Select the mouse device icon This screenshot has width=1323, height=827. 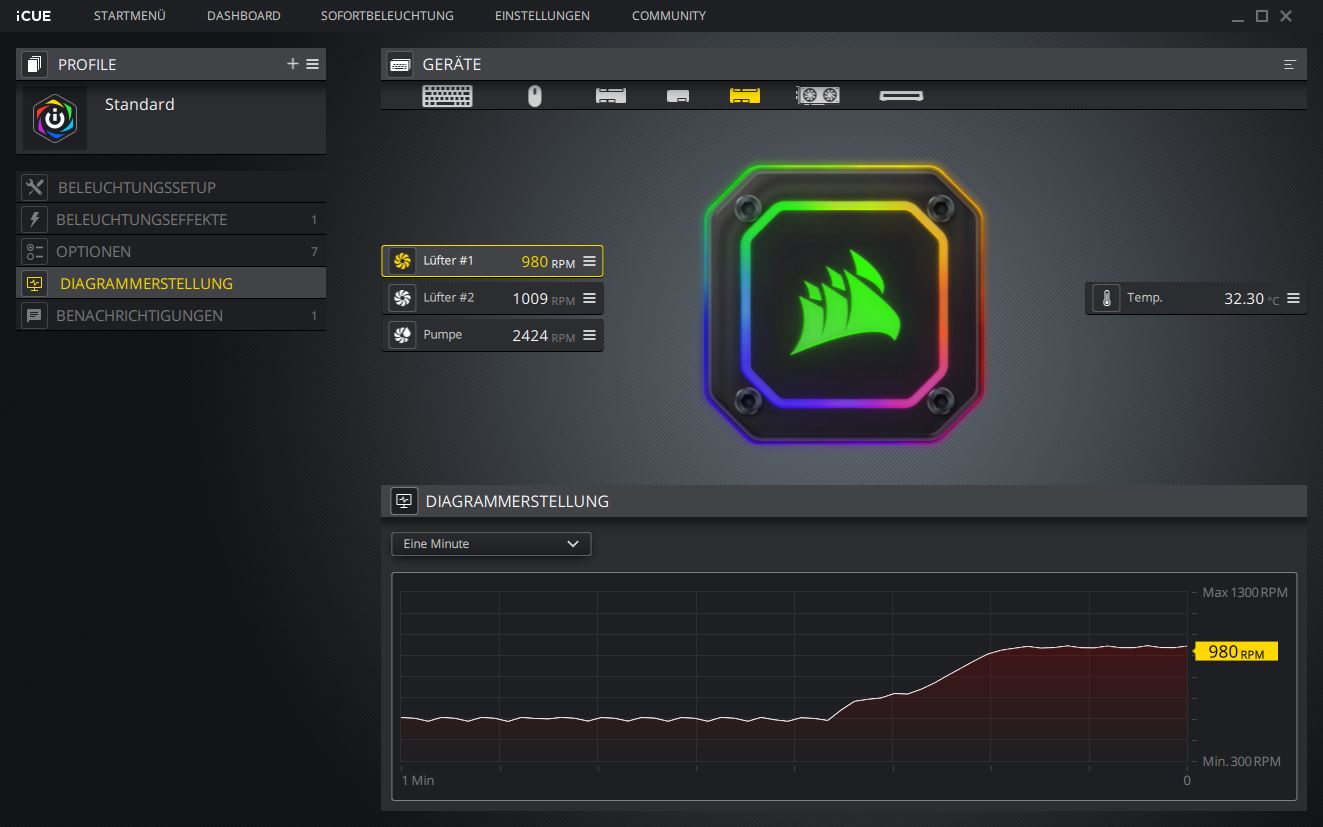tap(535, 96)
